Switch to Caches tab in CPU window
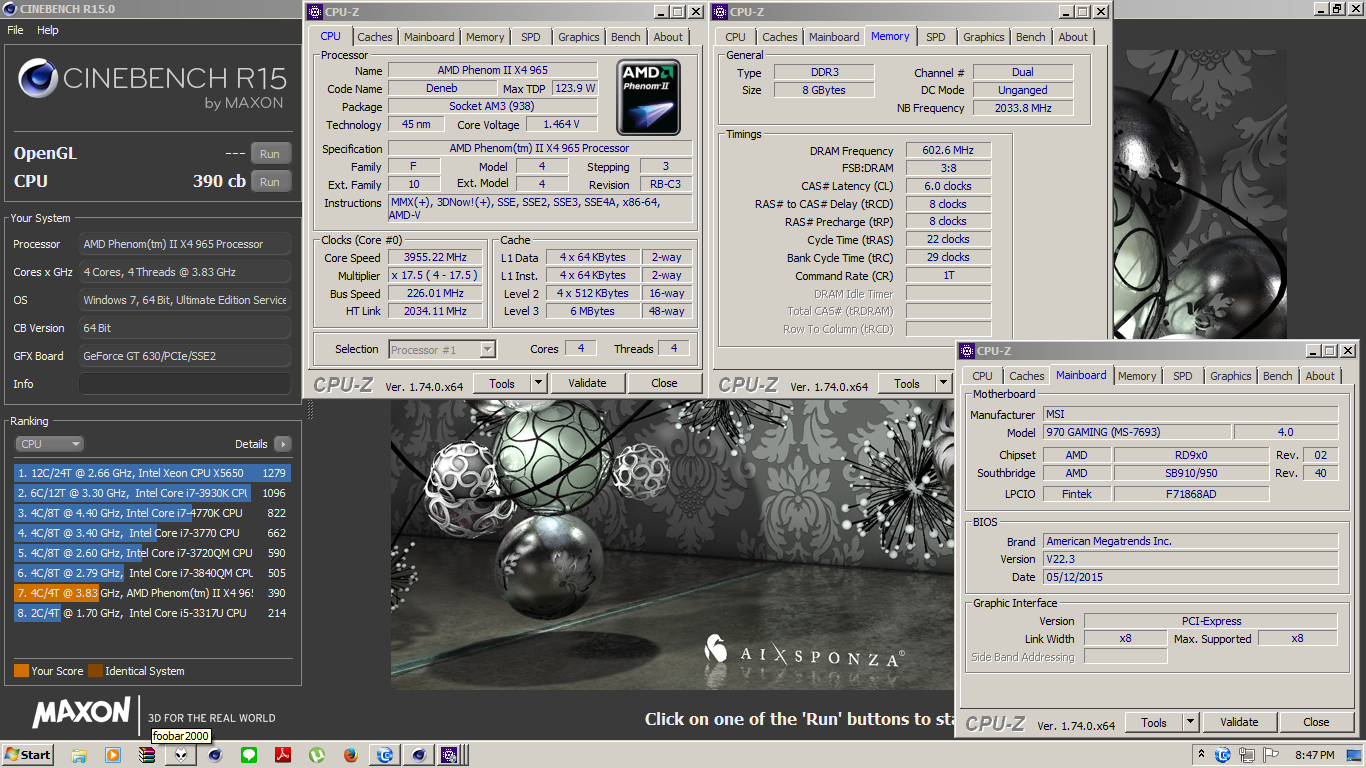Image resolution: width=1366 pixels, height=768 pixels. pyautogui.click(x=375, y=37)
